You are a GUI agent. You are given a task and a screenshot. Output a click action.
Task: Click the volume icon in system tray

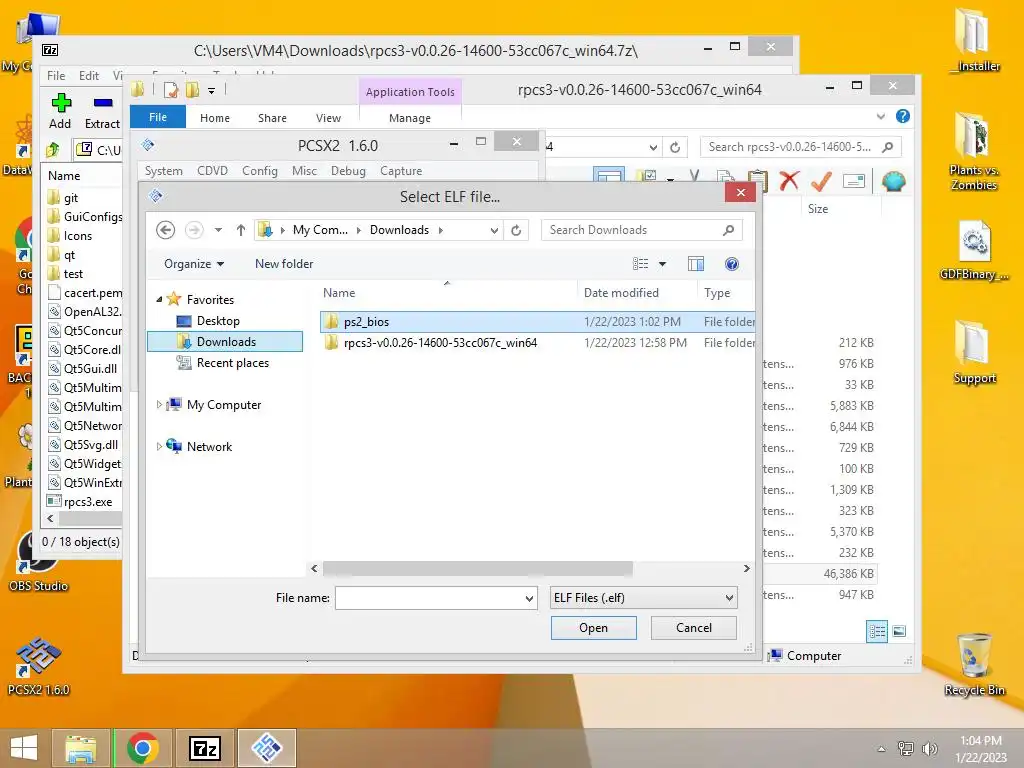(929, 749)
